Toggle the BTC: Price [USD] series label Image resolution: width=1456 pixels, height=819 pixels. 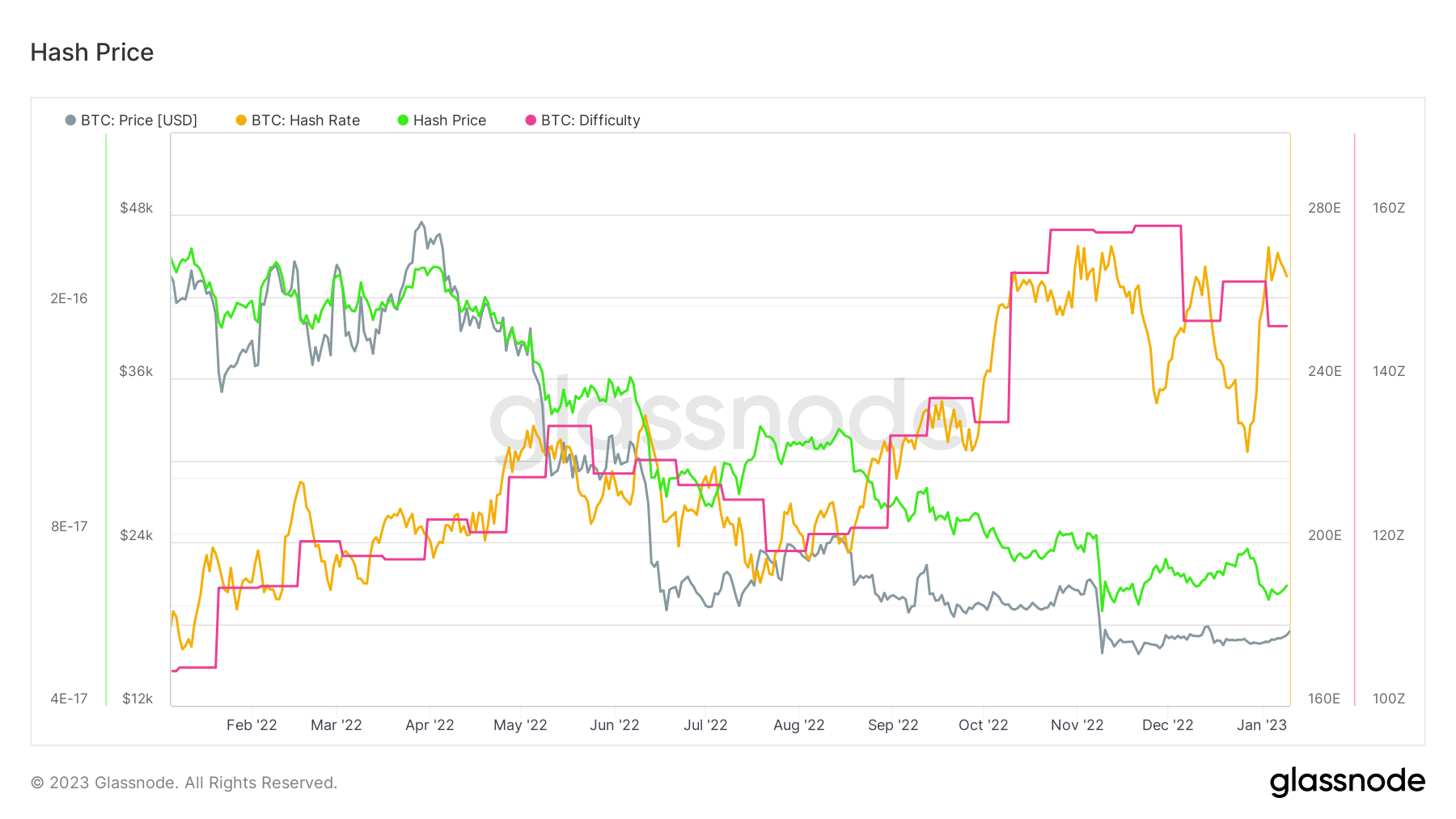click(x=138, y=120)
